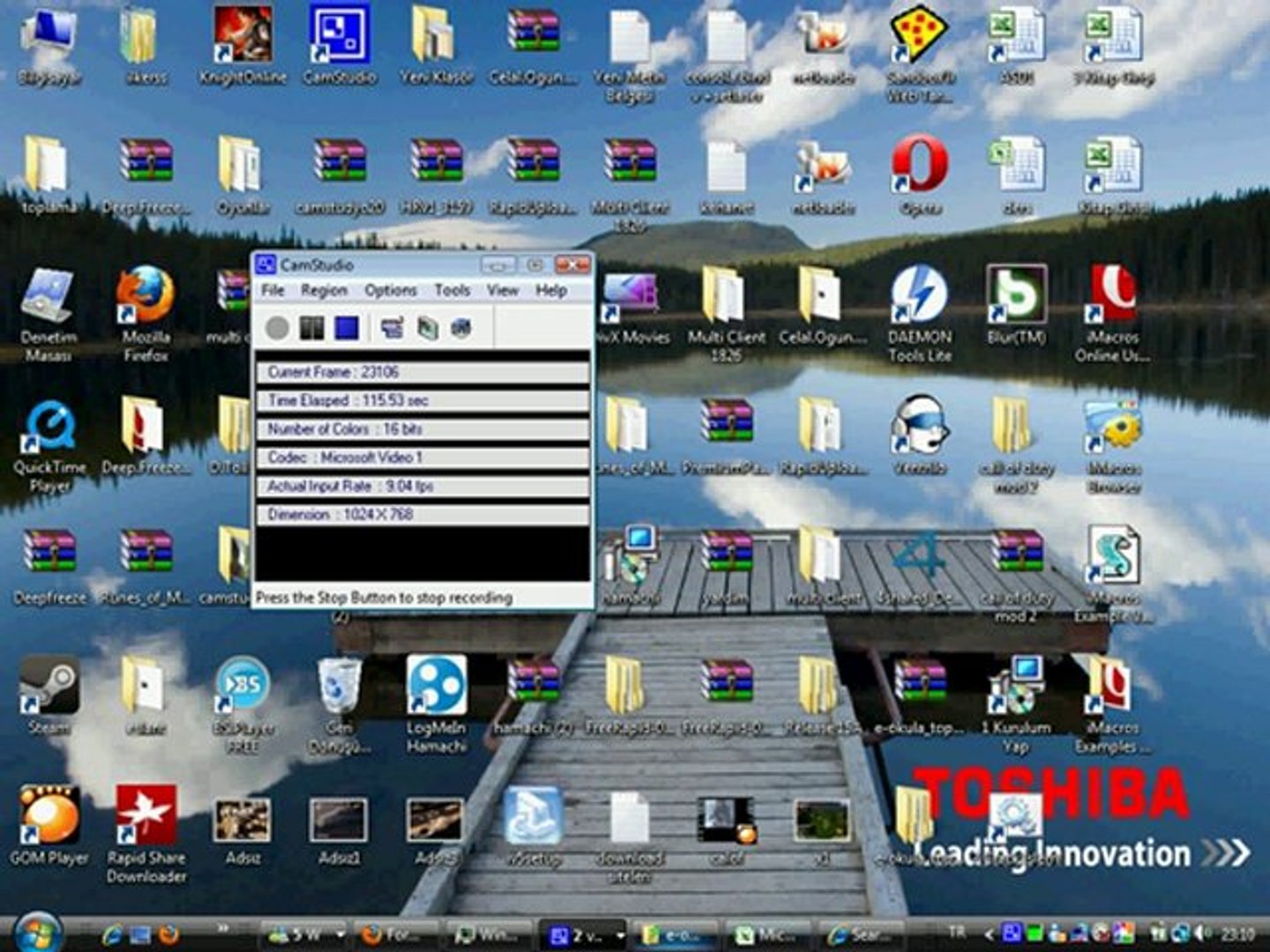This screenshot has width=1270, height=952.
Task: Select the QuickTime Player desktop icon
Action: point(49,446)
